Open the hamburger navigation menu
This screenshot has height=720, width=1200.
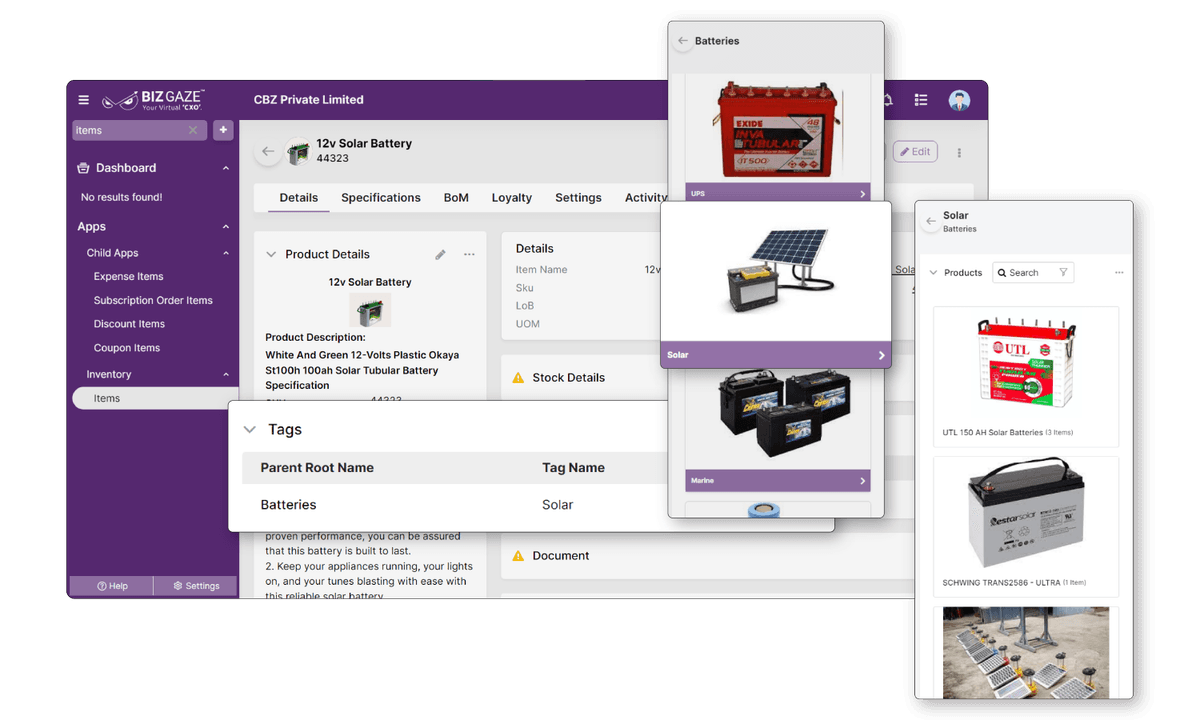pos(83,99)
